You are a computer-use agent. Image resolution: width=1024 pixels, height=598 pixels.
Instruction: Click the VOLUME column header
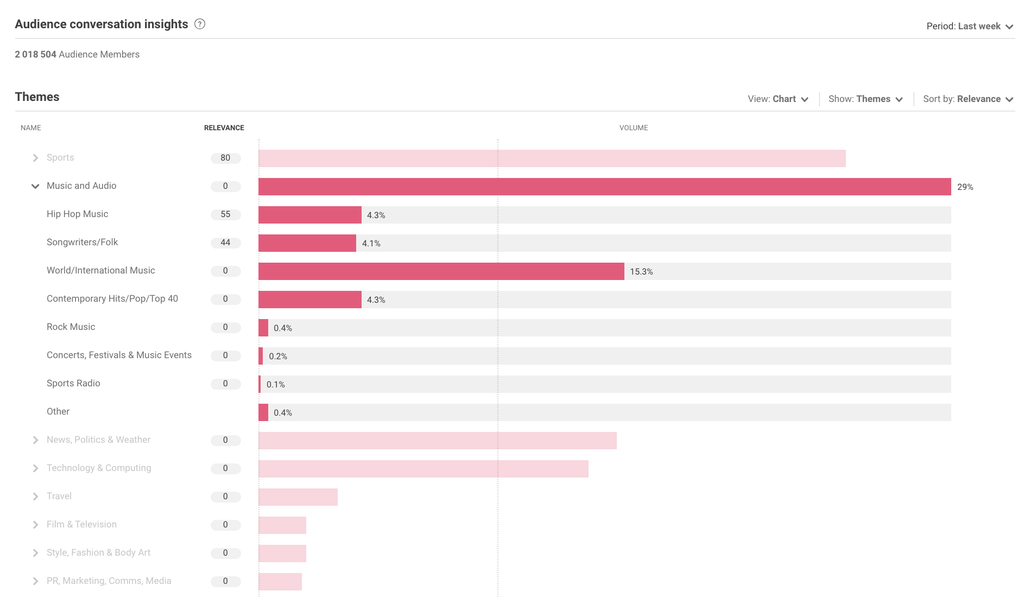coord(633,128)
